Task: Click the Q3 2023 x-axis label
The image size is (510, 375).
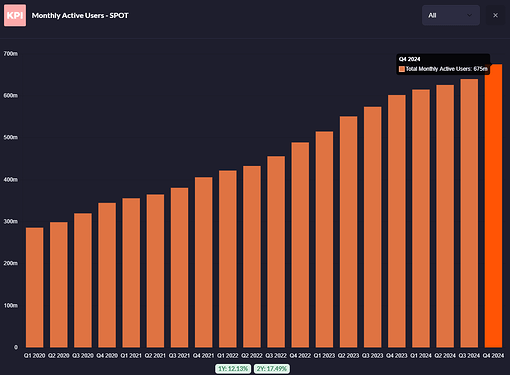Action: pos(373,356)
